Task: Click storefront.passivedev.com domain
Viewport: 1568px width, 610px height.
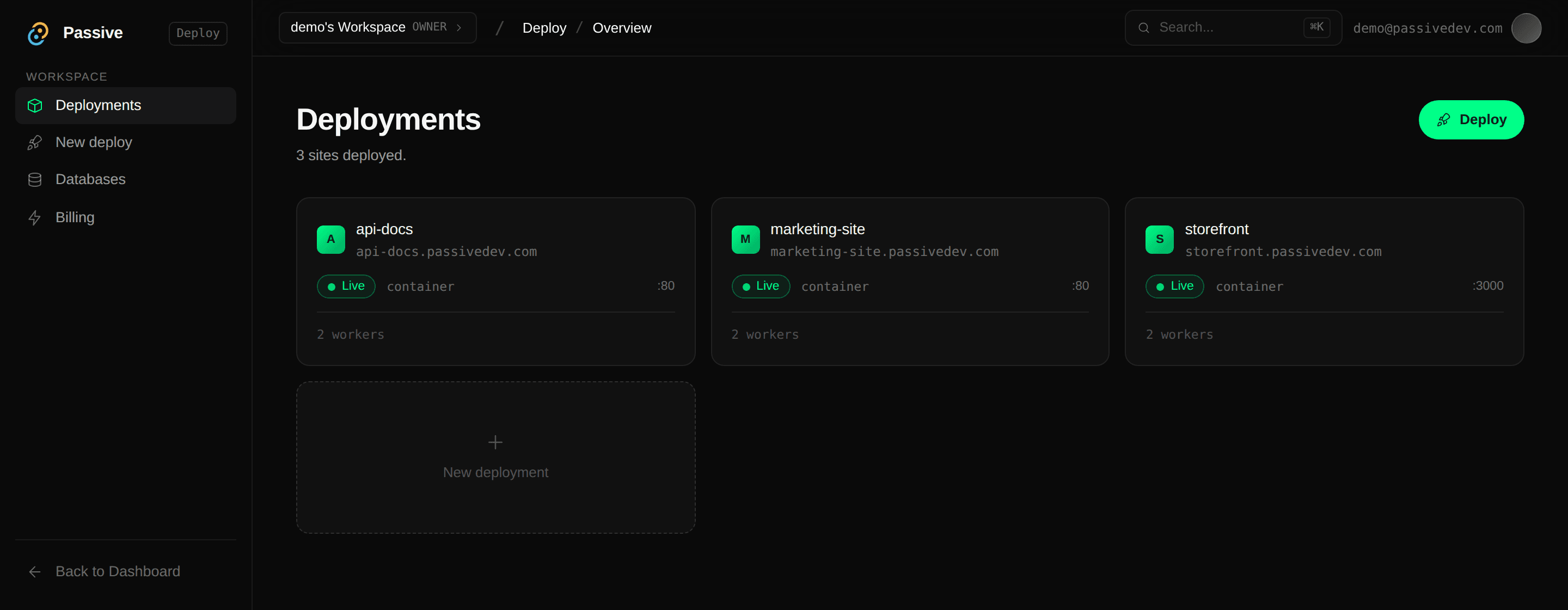Action: click(1283, 252)
